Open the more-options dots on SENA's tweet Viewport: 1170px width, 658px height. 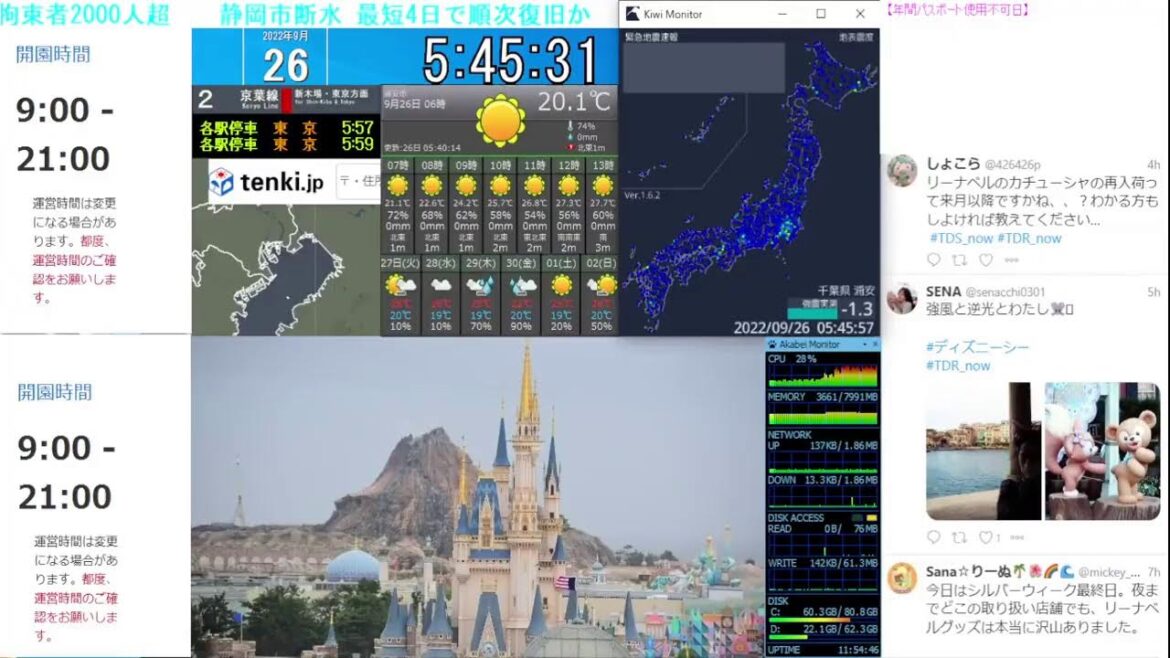point(1017,536)
